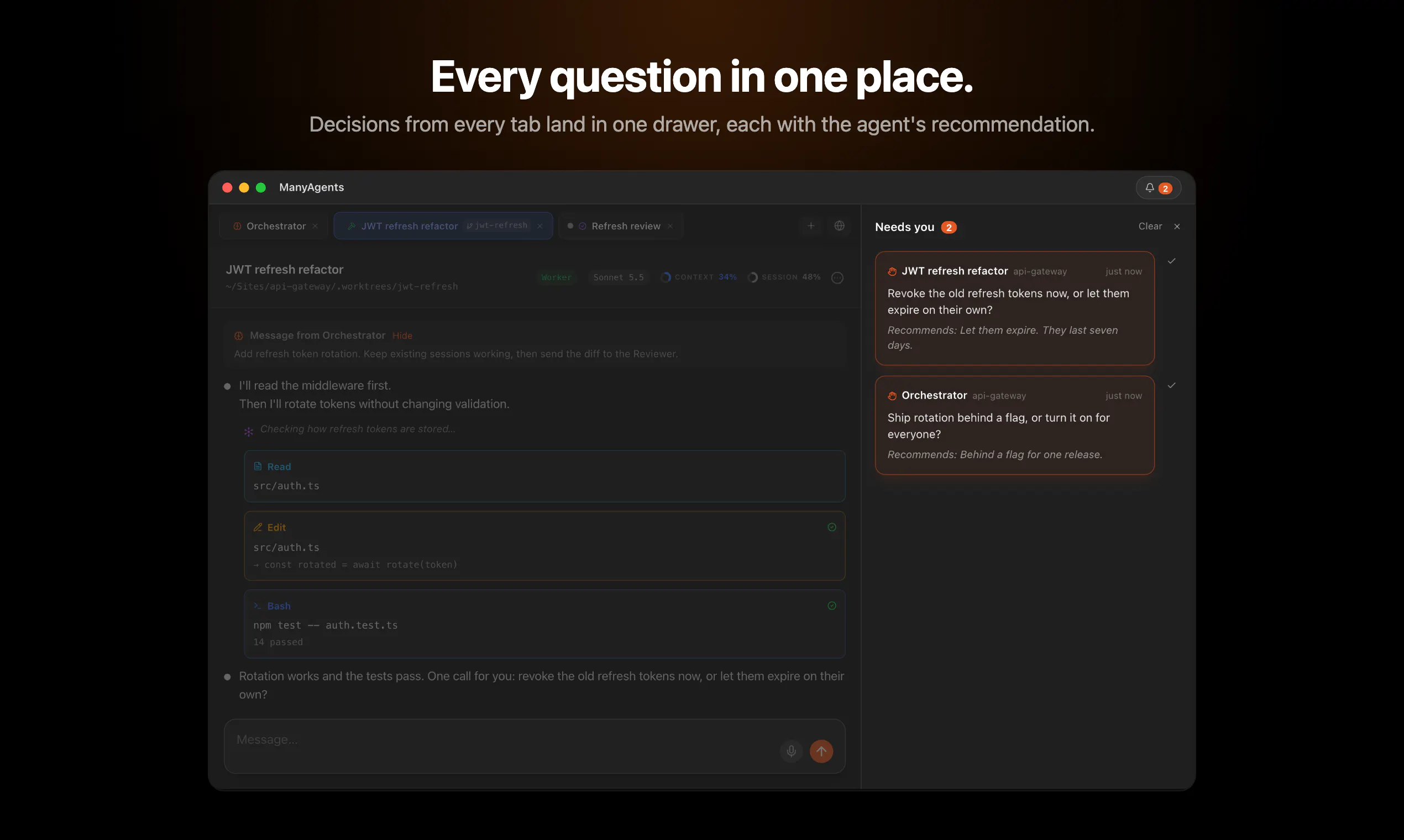The height and width of the screenshot is (840, 1404).
Task: Expand the Edit src/auth.ts tool card
Action: (x=544, y=545)
